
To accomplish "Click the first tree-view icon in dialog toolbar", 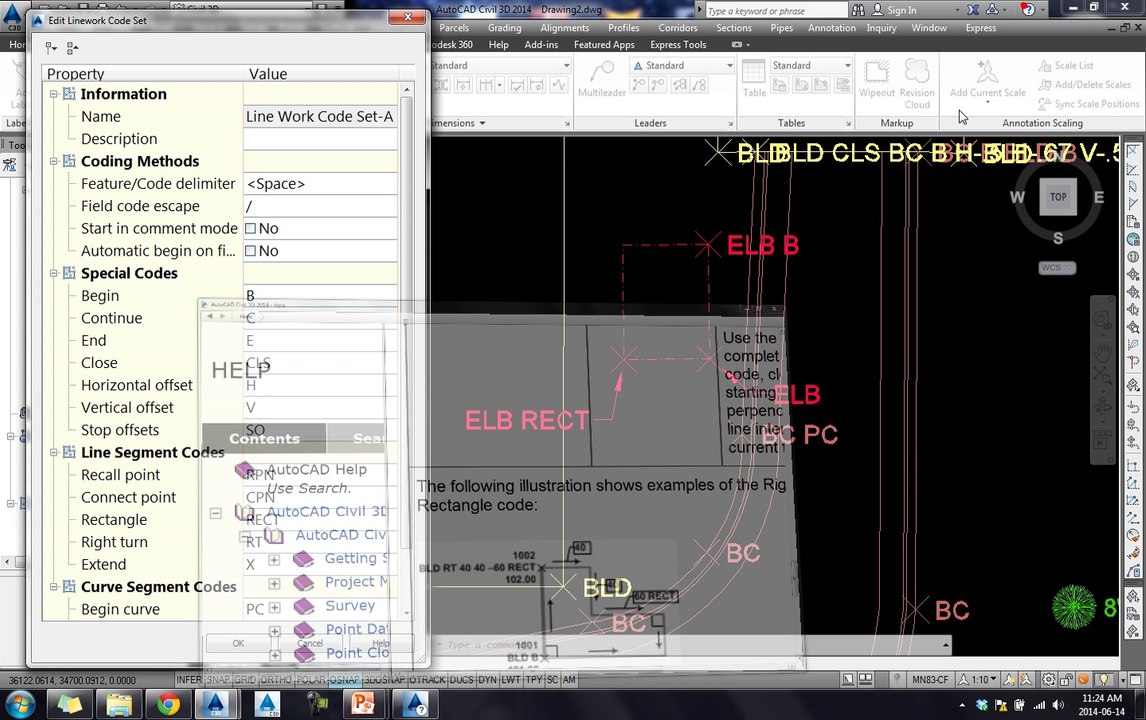I will click(50, 48).
